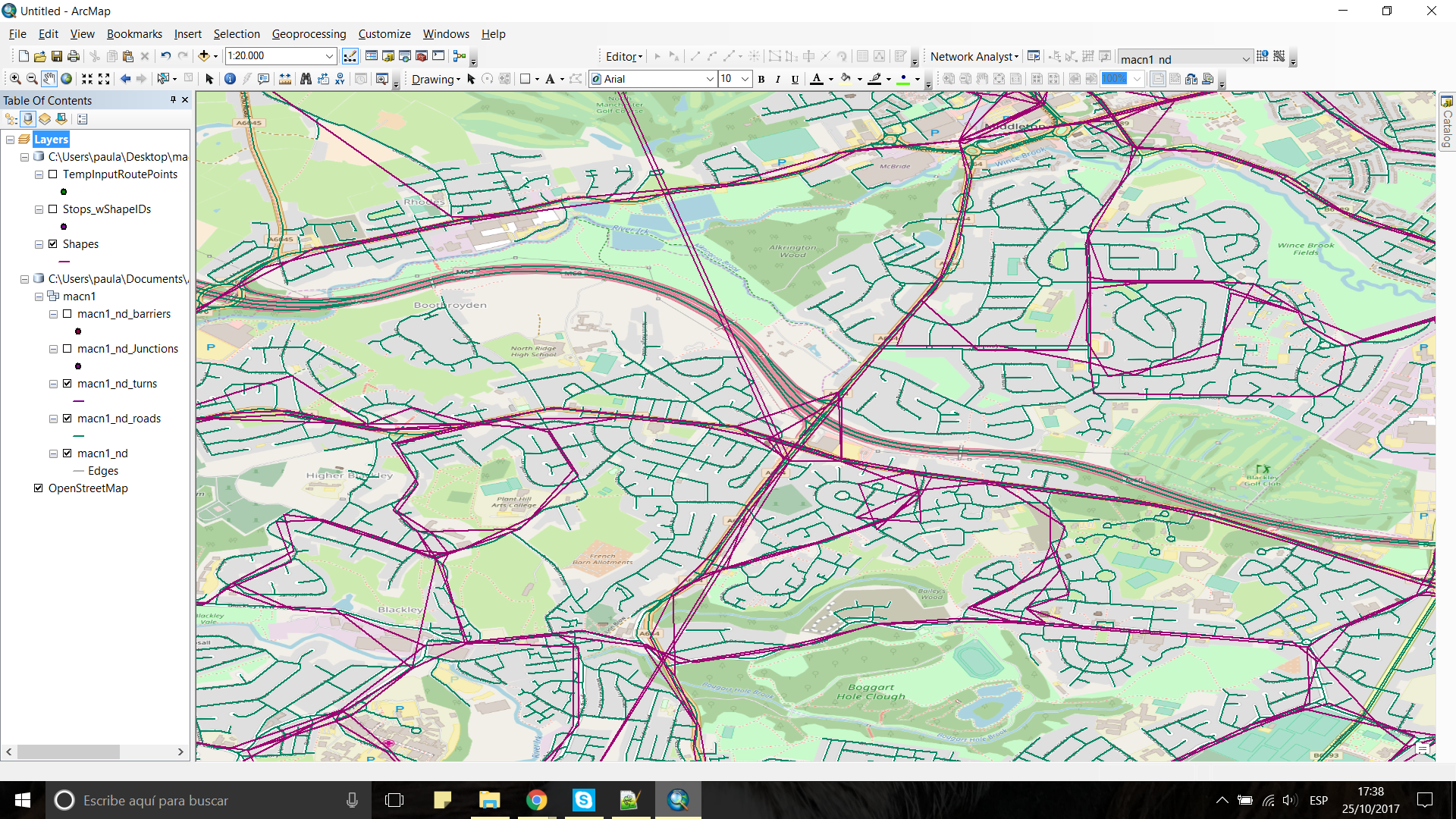Select the Zoom In tool
The image size is (1456, 819).
click(x=15, y=79)
